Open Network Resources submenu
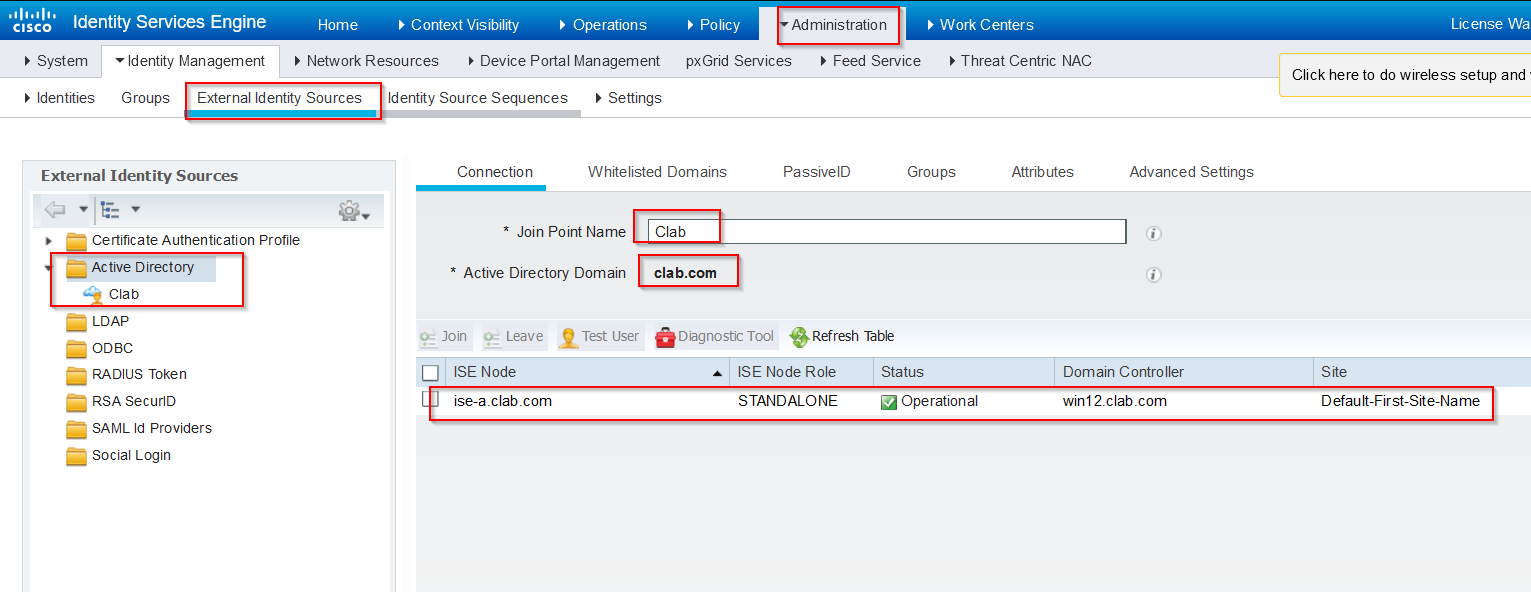This screenshot has width=1531, height=592. (x=366, y=61)
